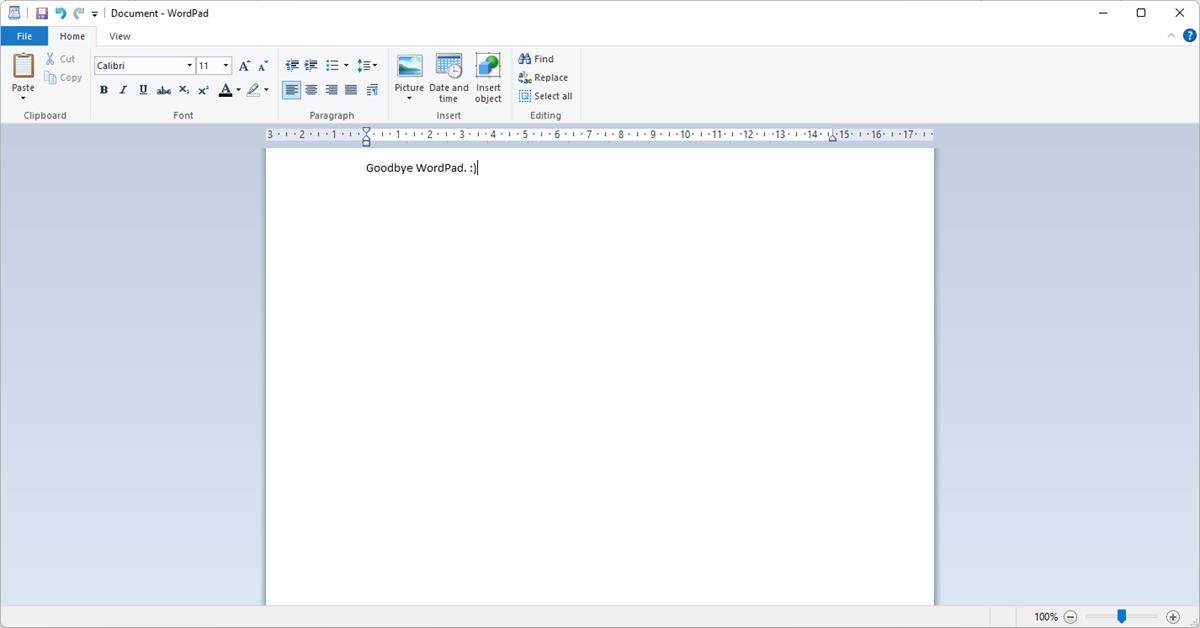This screenshot has height=628, width=1200.
Task: Toggle the bulleted list
Action: pyautogui.click(x=334, y=65)
